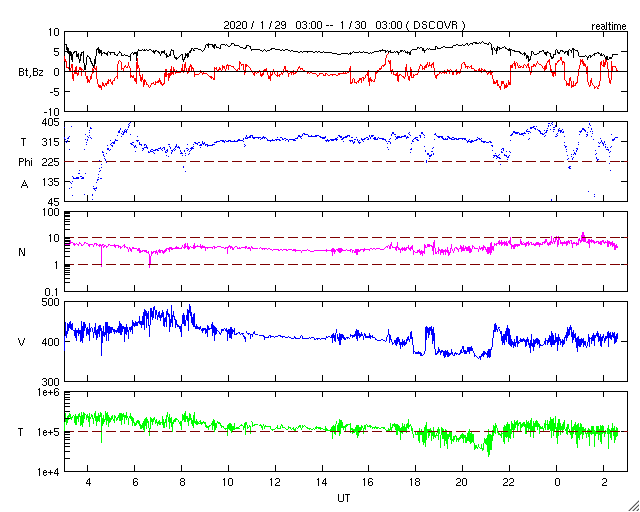Click the "300" value on the V axis
This screenshot has width=640, height=512.
tap(51, 382)
